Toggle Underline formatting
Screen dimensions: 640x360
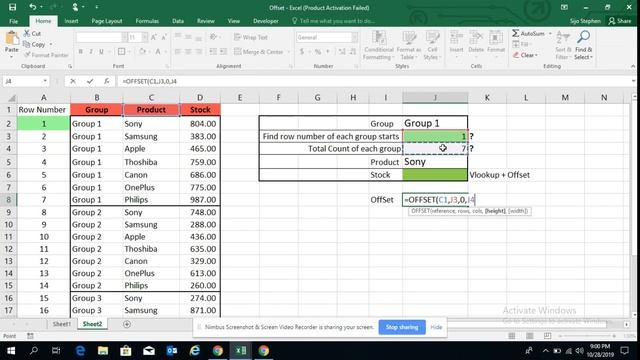101,51
